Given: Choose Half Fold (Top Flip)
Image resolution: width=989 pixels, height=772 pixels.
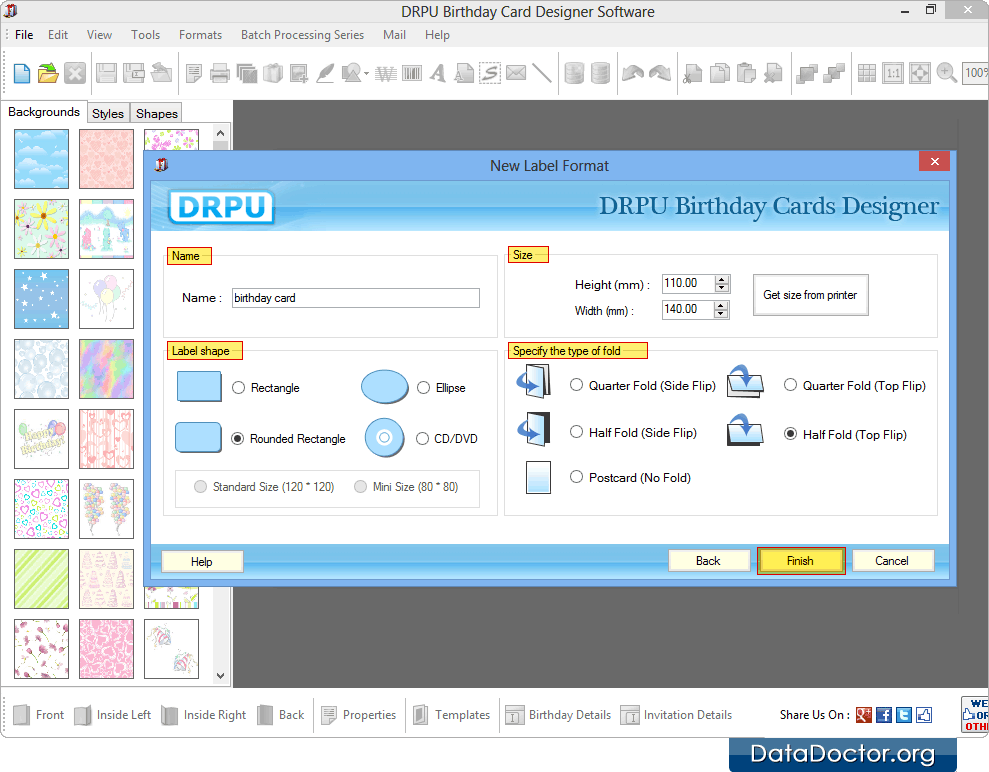Looking at the screenshot, I should click(790, 434).
